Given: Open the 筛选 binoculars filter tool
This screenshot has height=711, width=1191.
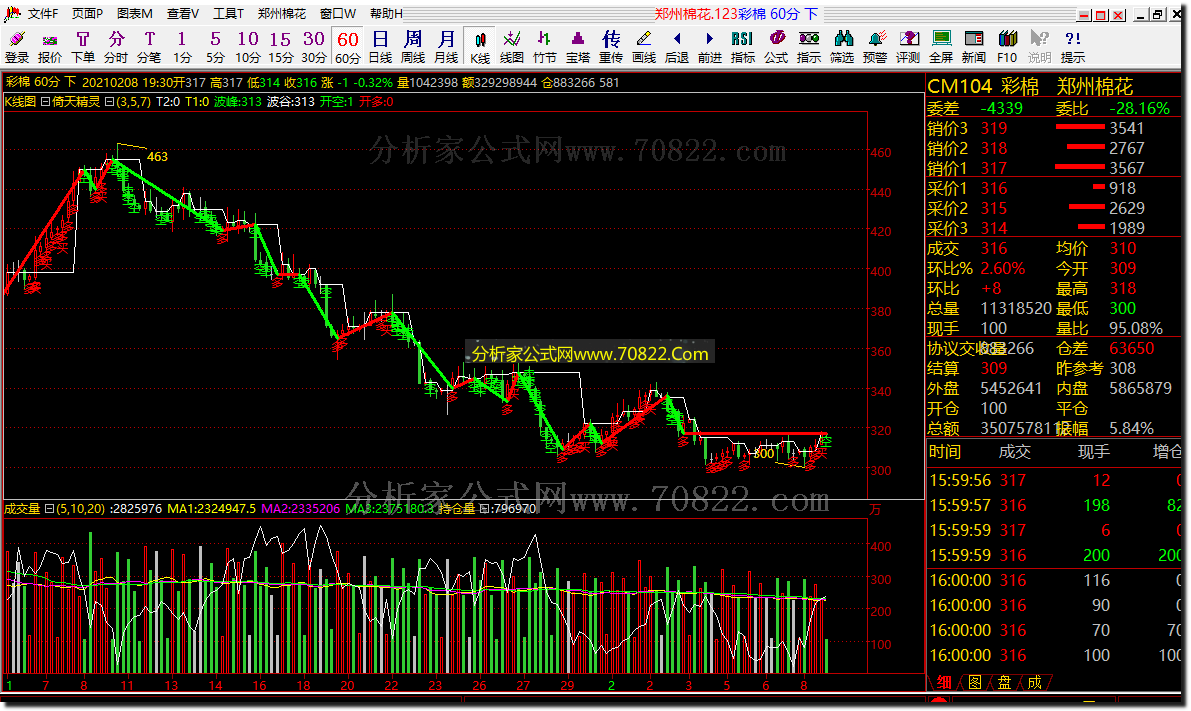Looking at the screenshot, I should click(x=842, y=47).
